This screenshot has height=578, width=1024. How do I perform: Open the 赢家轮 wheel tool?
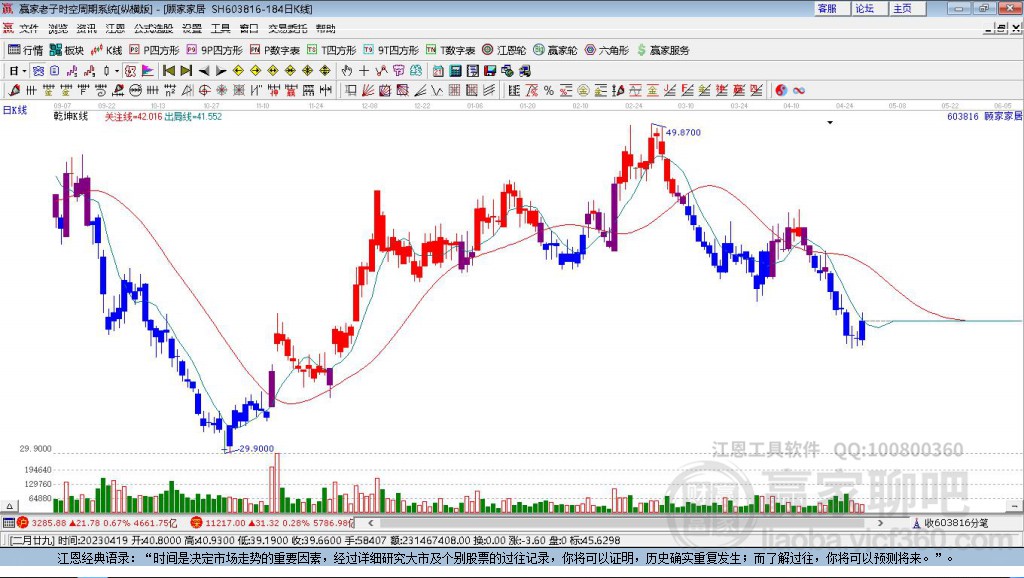point(555,50)
